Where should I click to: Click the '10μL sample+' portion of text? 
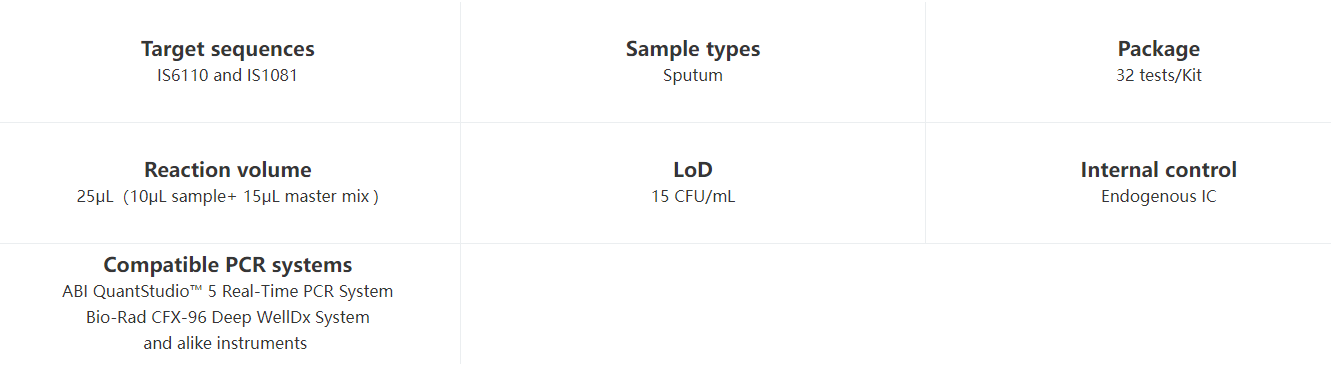coord(180,197)
